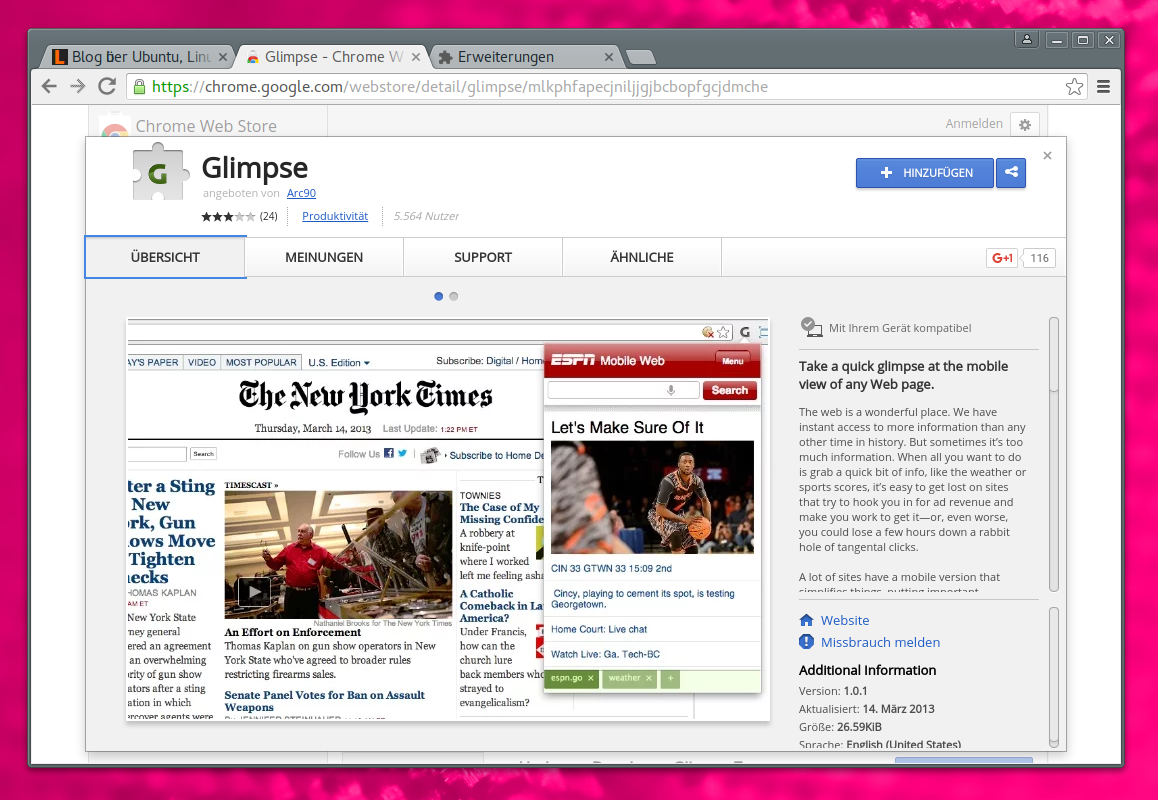
Task: Click the blue Hinzufügen button
Action: (x=924, y=173)
